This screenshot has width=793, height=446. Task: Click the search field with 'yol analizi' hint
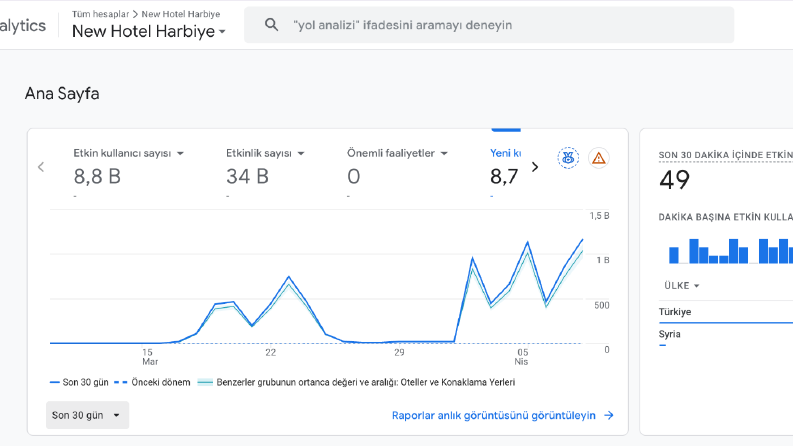pos(489,25)
